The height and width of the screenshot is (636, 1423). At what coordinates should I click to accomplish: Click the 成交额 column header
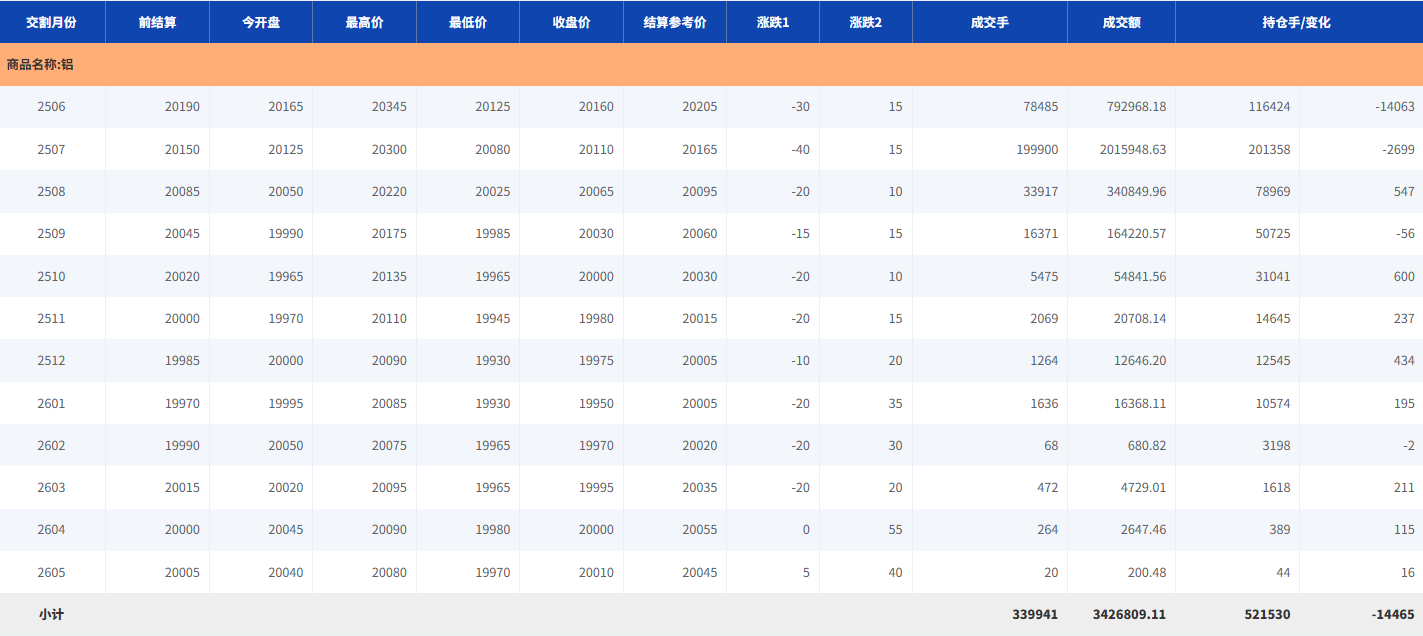(1121, 22)
